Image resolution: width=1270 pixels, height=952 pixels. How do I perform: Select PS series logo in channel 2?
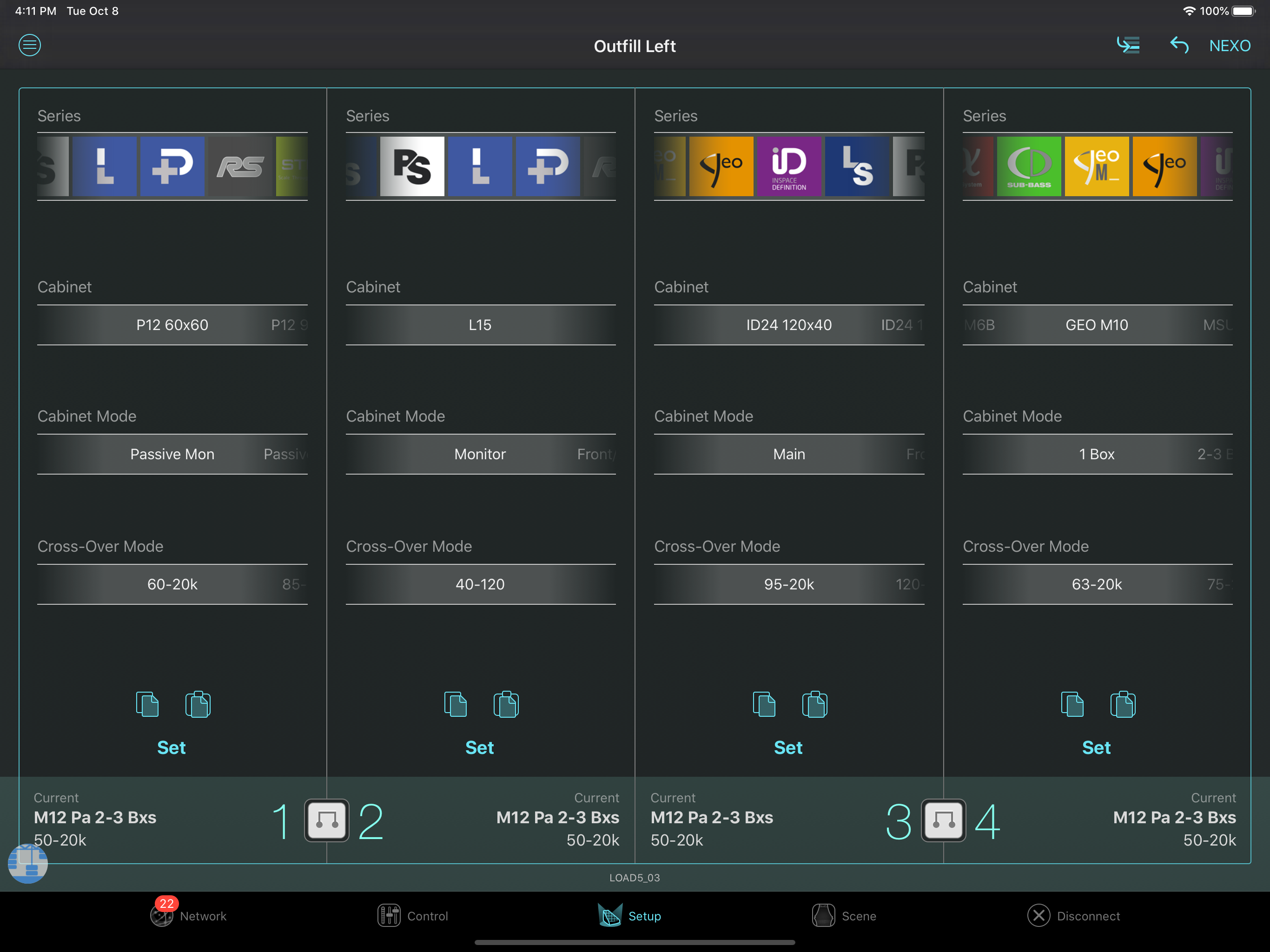pos(412,166)
